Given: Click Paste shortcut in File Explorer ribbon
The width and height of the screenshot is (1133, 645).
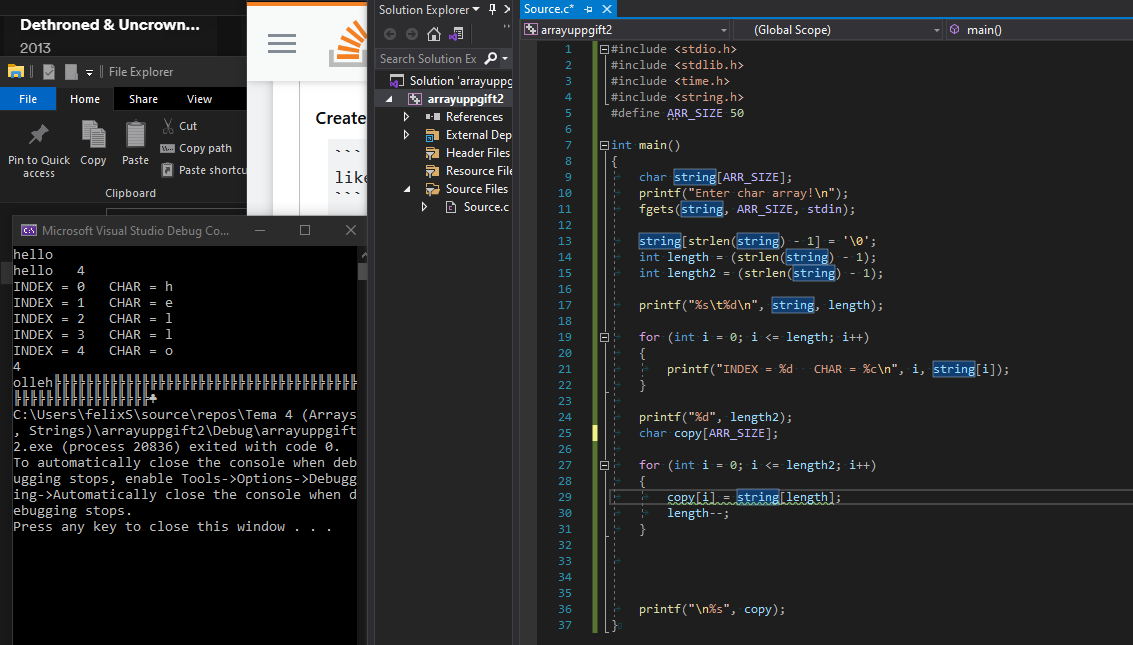Looking at the screenshot, I should point(203,170).
